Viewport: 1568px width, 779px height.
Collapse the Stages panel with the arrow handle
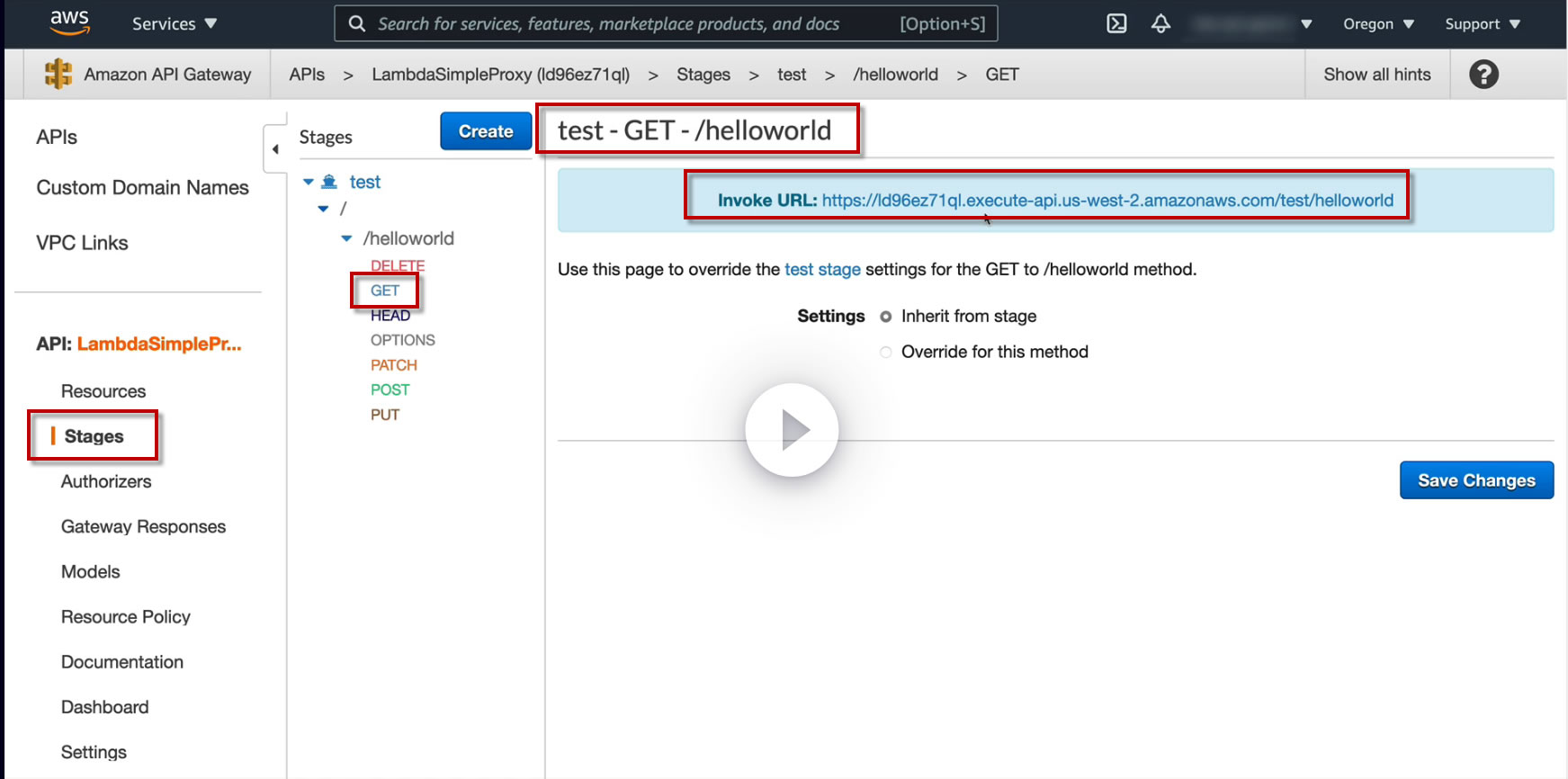(x=274, y=148)
